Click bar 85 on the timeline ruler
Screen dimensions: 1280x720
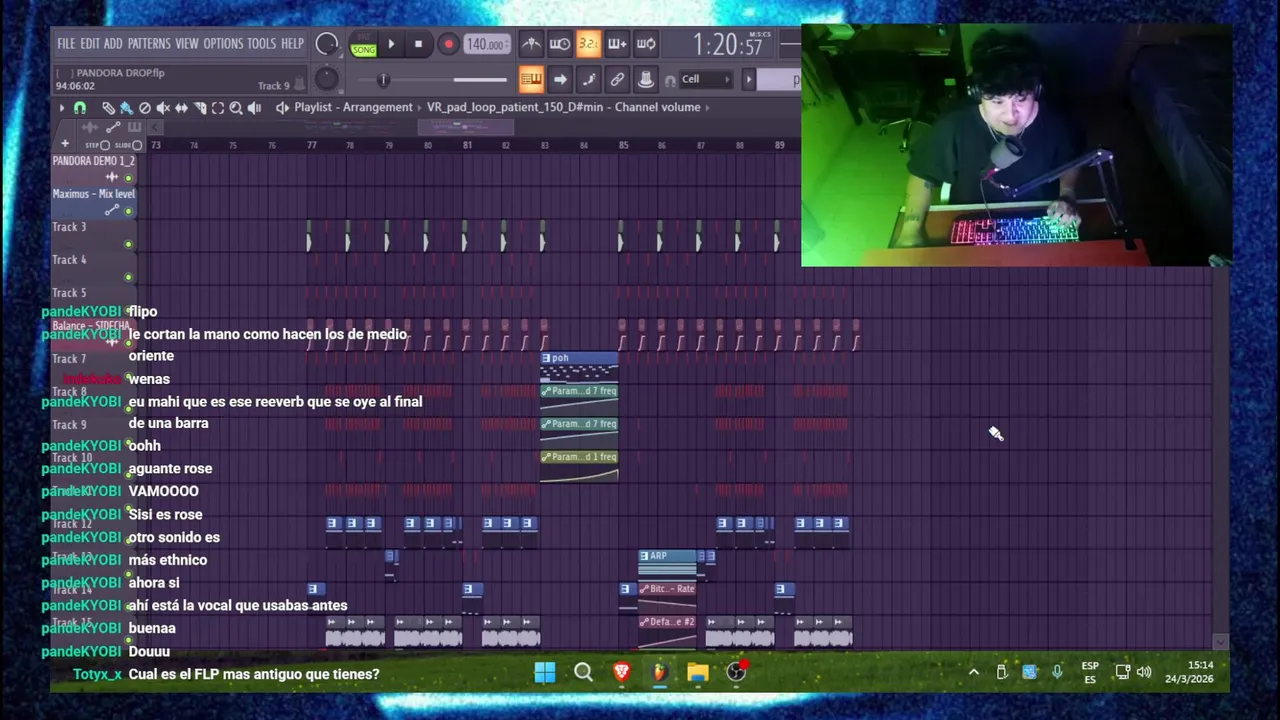tap(624, 145)
